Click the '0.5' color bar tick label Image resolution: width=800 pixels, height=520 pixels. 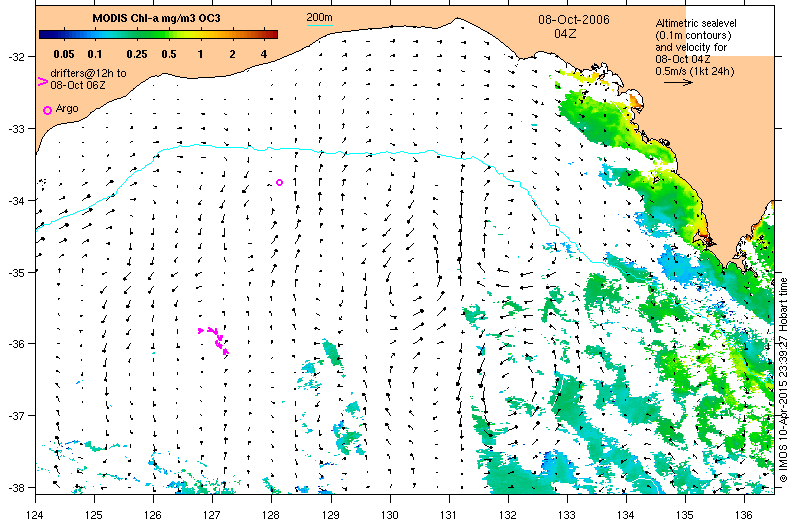(x=169, y=54)
